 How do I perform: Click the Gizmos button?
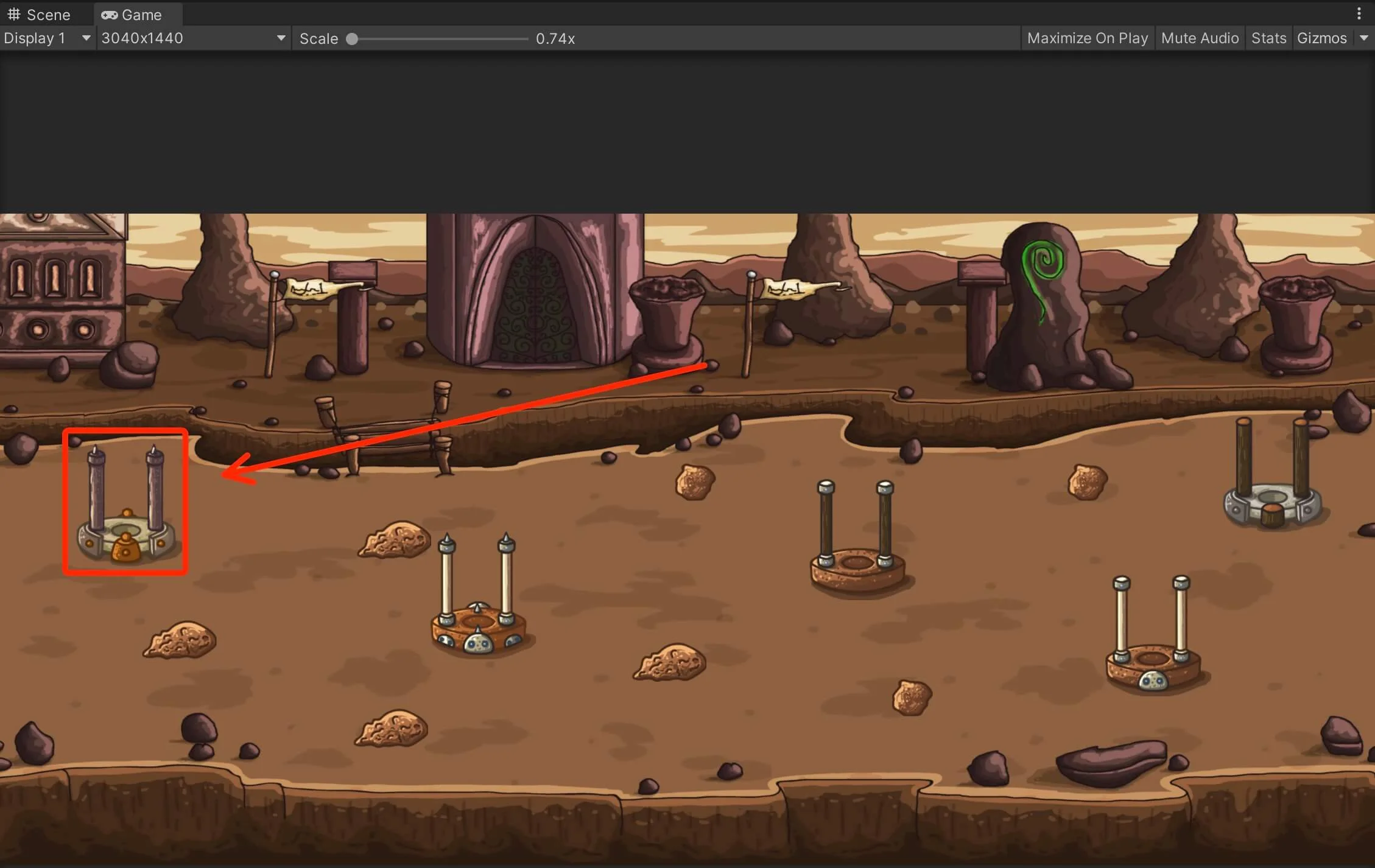1321,38
